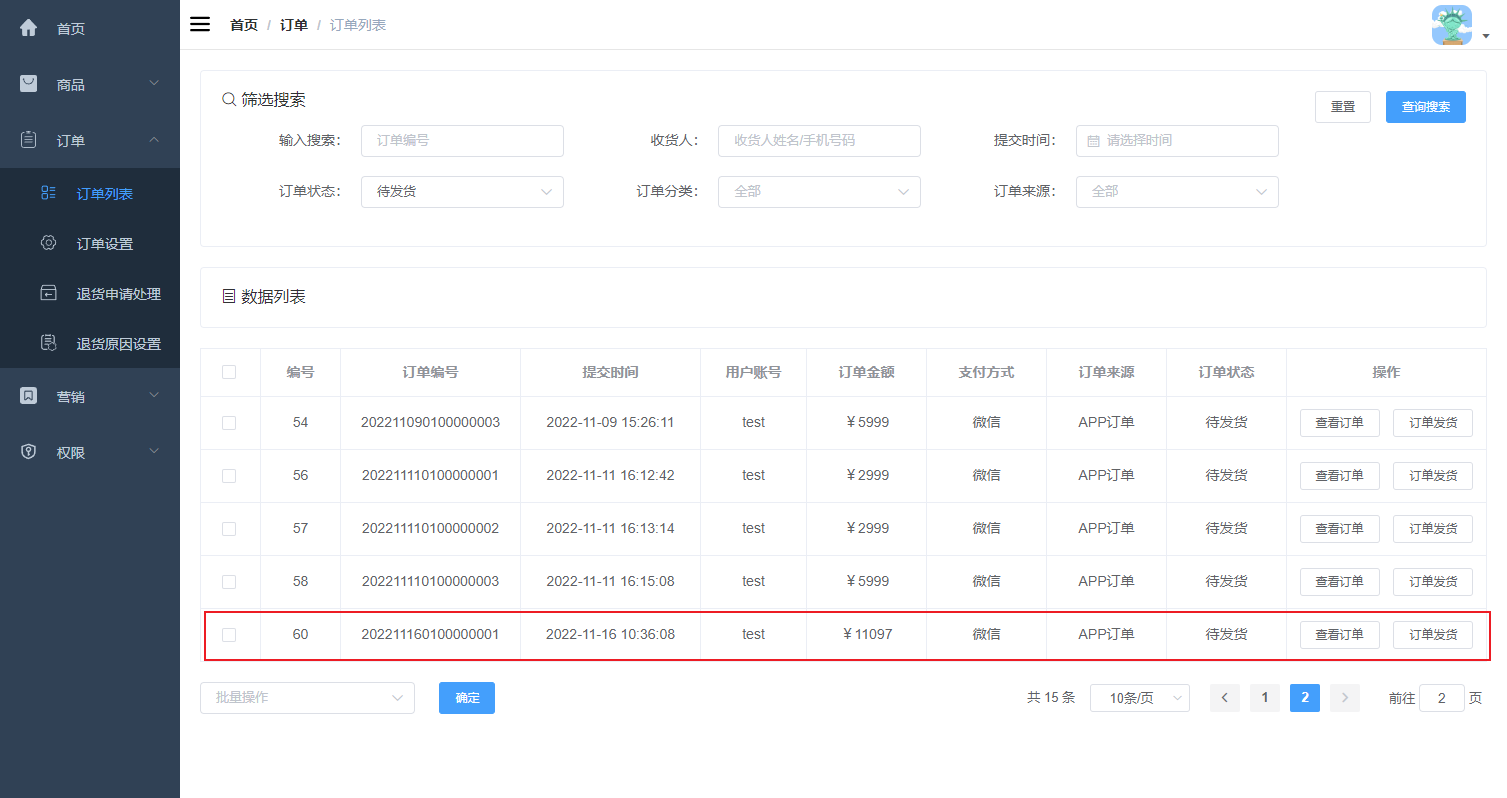Focus the 收货人姓名/手机号码 input field
Image resolution: width=1507 pixels, height=798 pixels.
tap(819, 141)
